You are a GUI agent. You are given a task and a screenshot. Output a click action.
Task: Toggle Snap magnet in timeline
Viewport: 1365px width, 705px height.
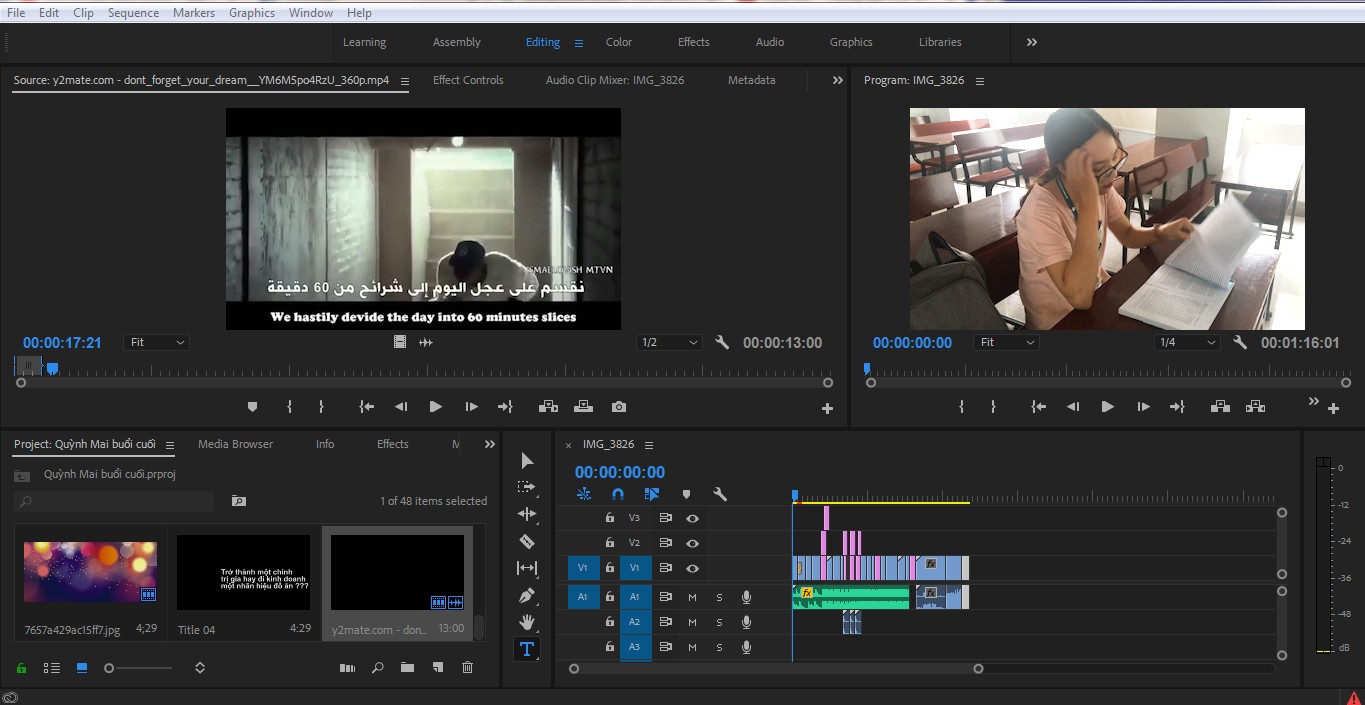618,494
